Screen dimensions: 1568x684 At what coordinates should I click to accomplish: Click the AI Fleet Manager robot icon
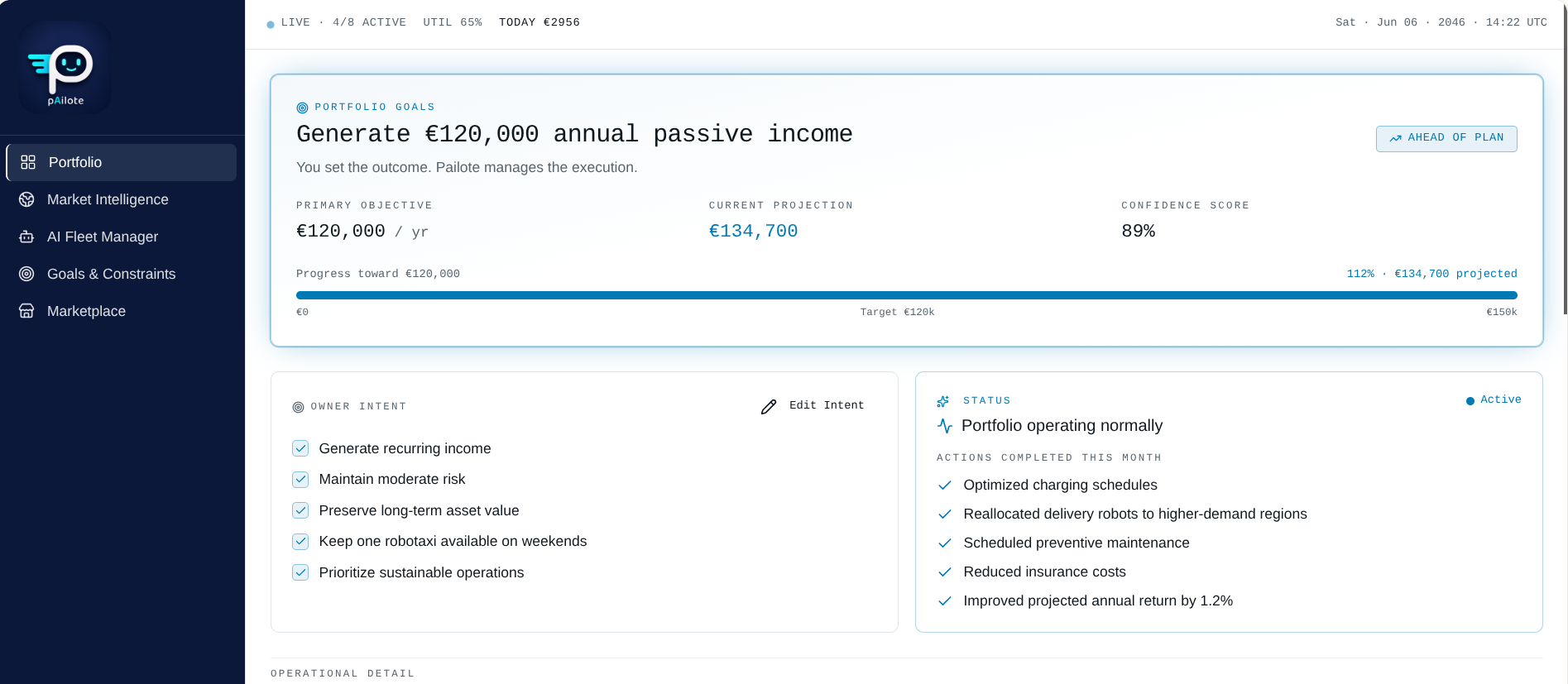point(26,237)
